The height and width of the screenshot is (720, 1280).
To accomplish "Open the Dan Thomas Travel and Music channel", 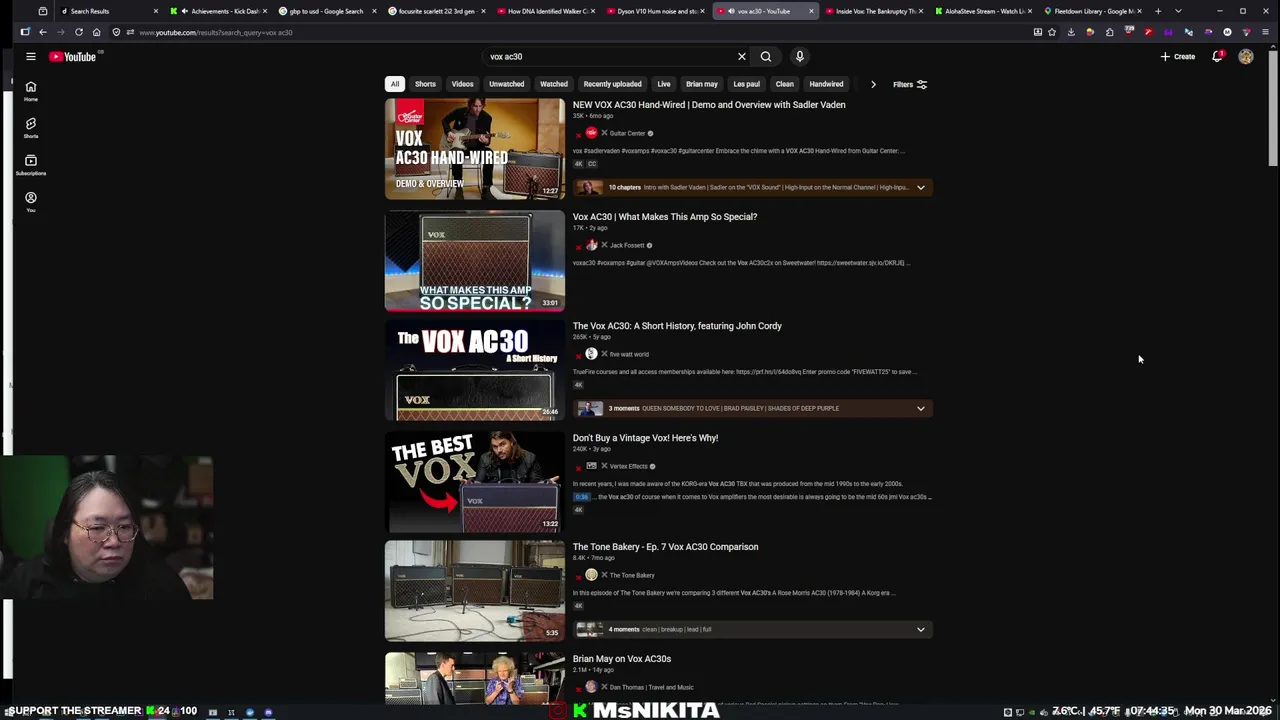I will click(651, 687).
